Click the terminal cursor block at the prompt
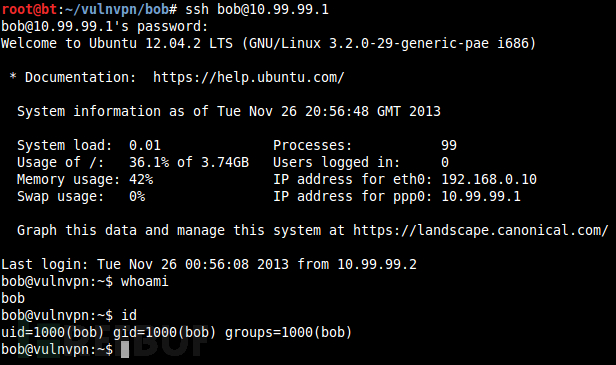Screen dimensions: 616x365 [x=125, y=349]
